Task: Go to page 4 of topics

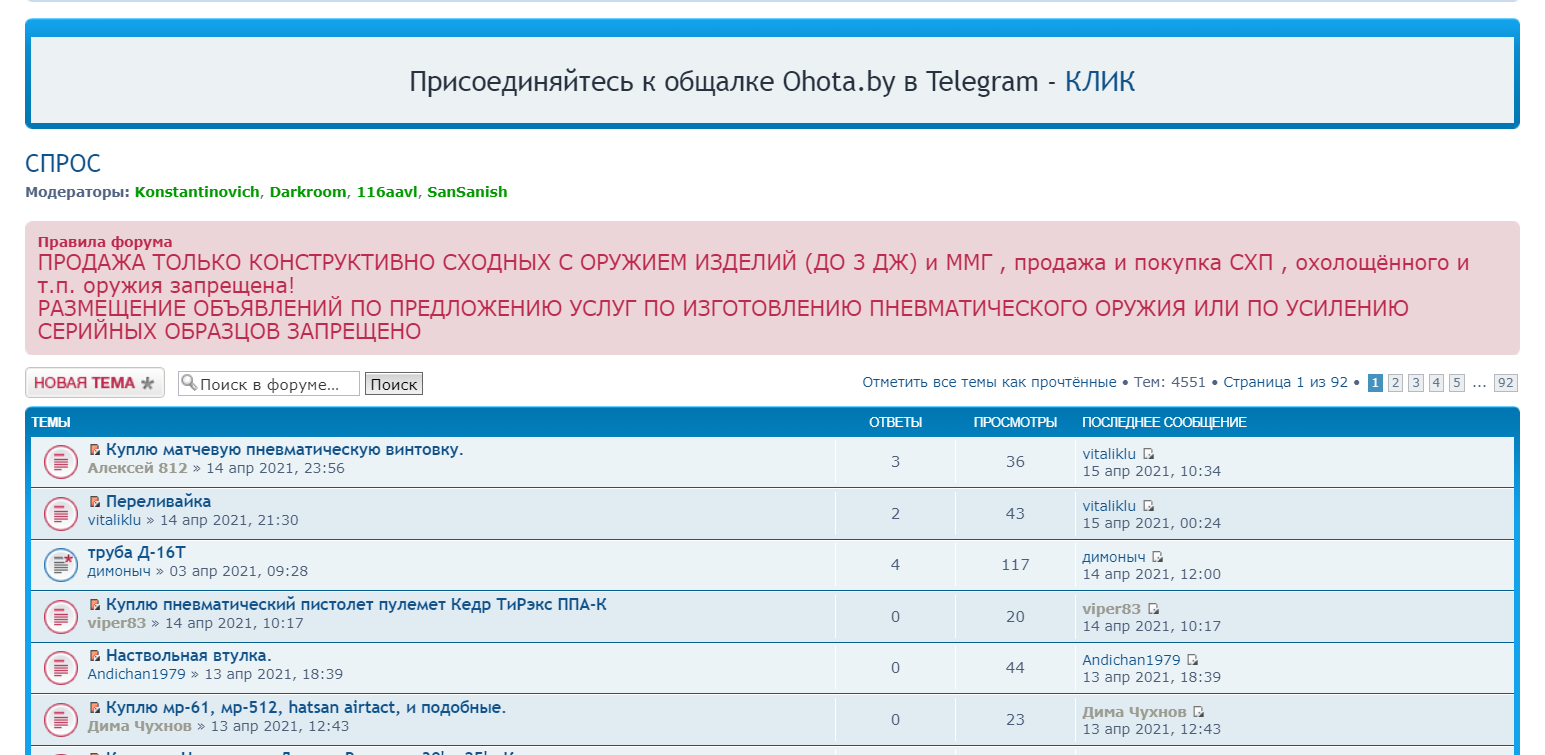Action: [1436, 383]
